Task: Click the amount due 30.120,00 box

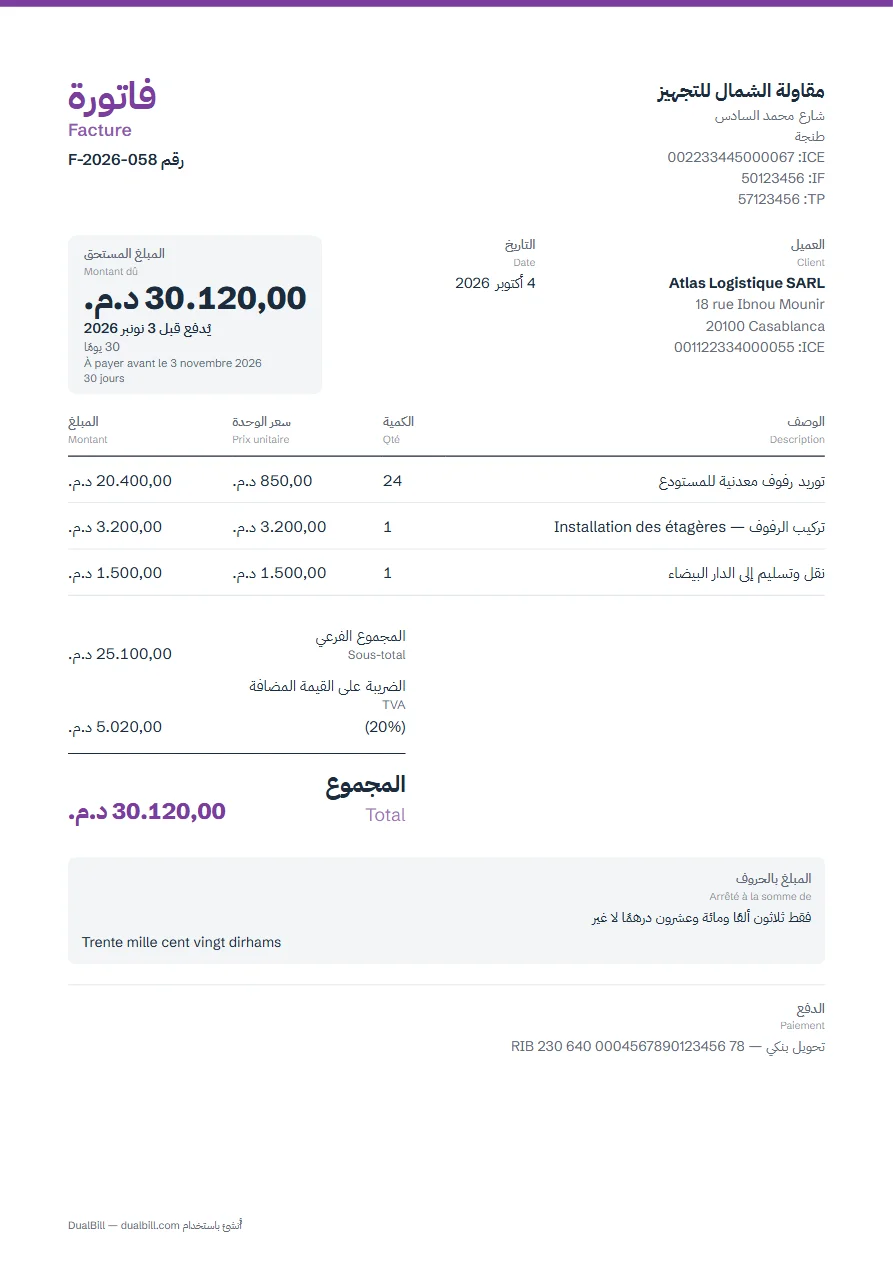Action: (195, 314)
